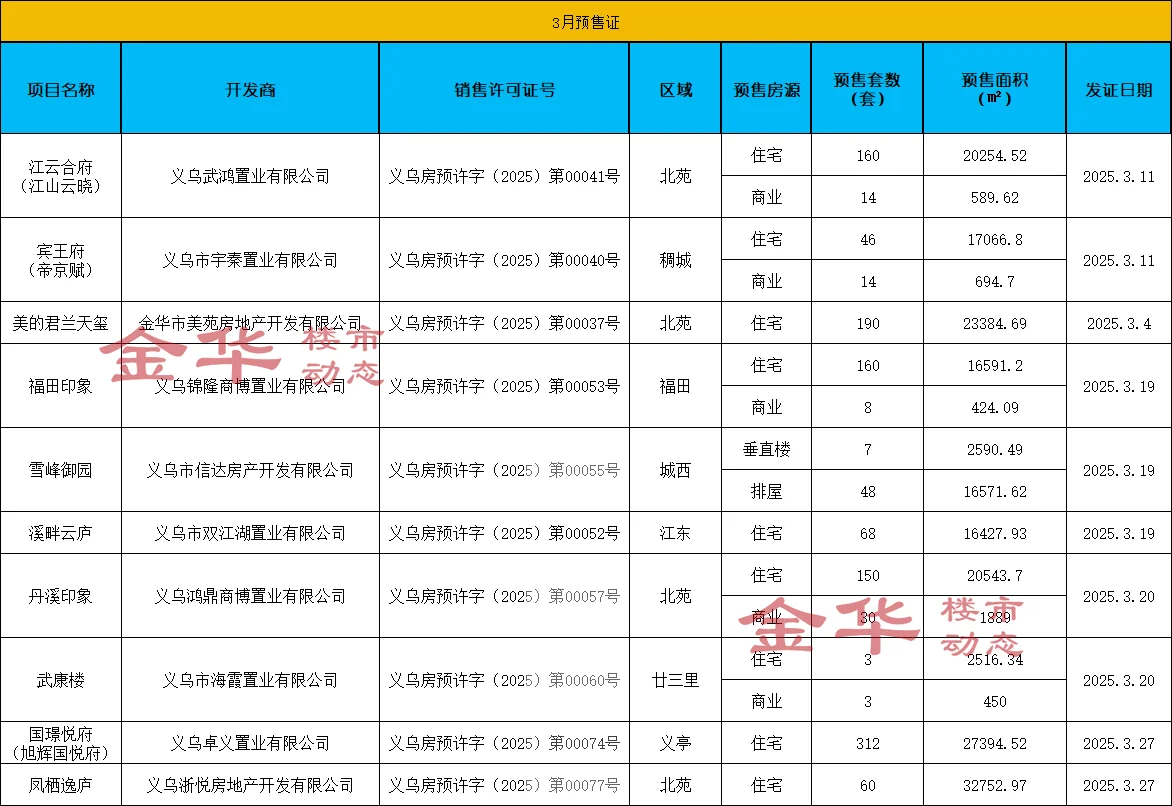1172x806 pixels.
Task: Click region cell 义亭
Action: coord(676,743)
